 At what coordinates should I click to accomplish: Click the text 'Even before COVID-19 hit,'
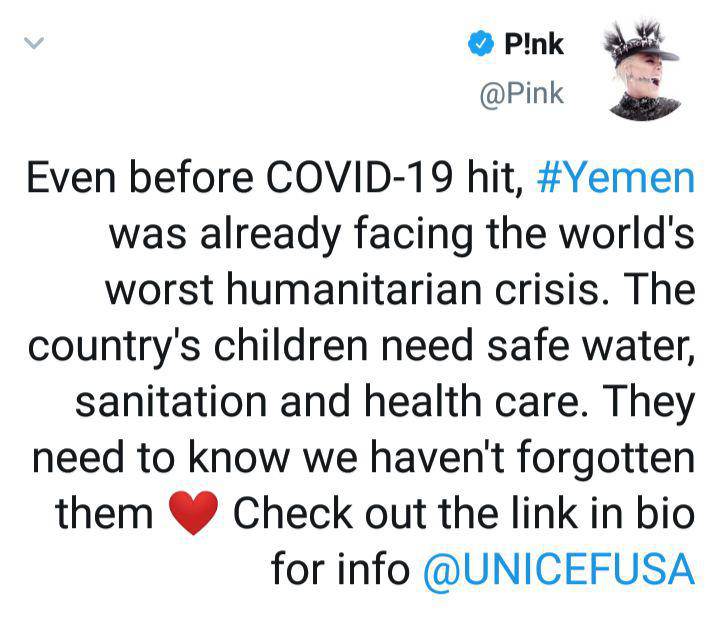tap(275, 178)
